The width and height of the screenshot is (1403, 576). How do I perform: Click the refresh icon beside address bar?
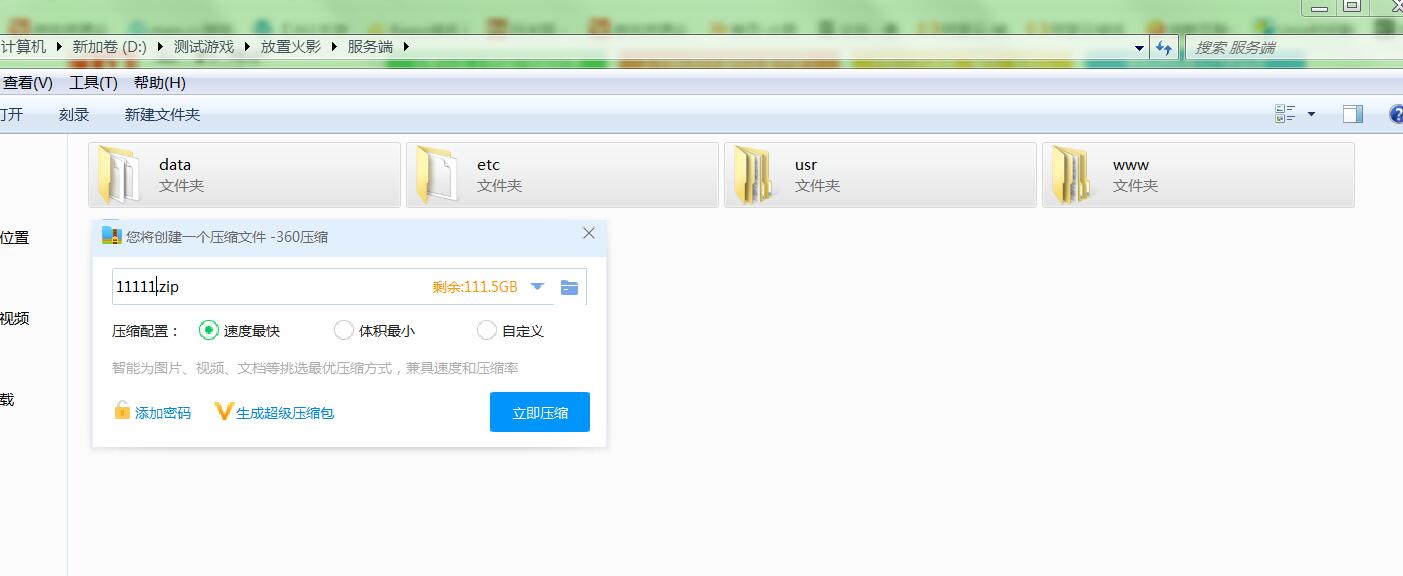1163,47
